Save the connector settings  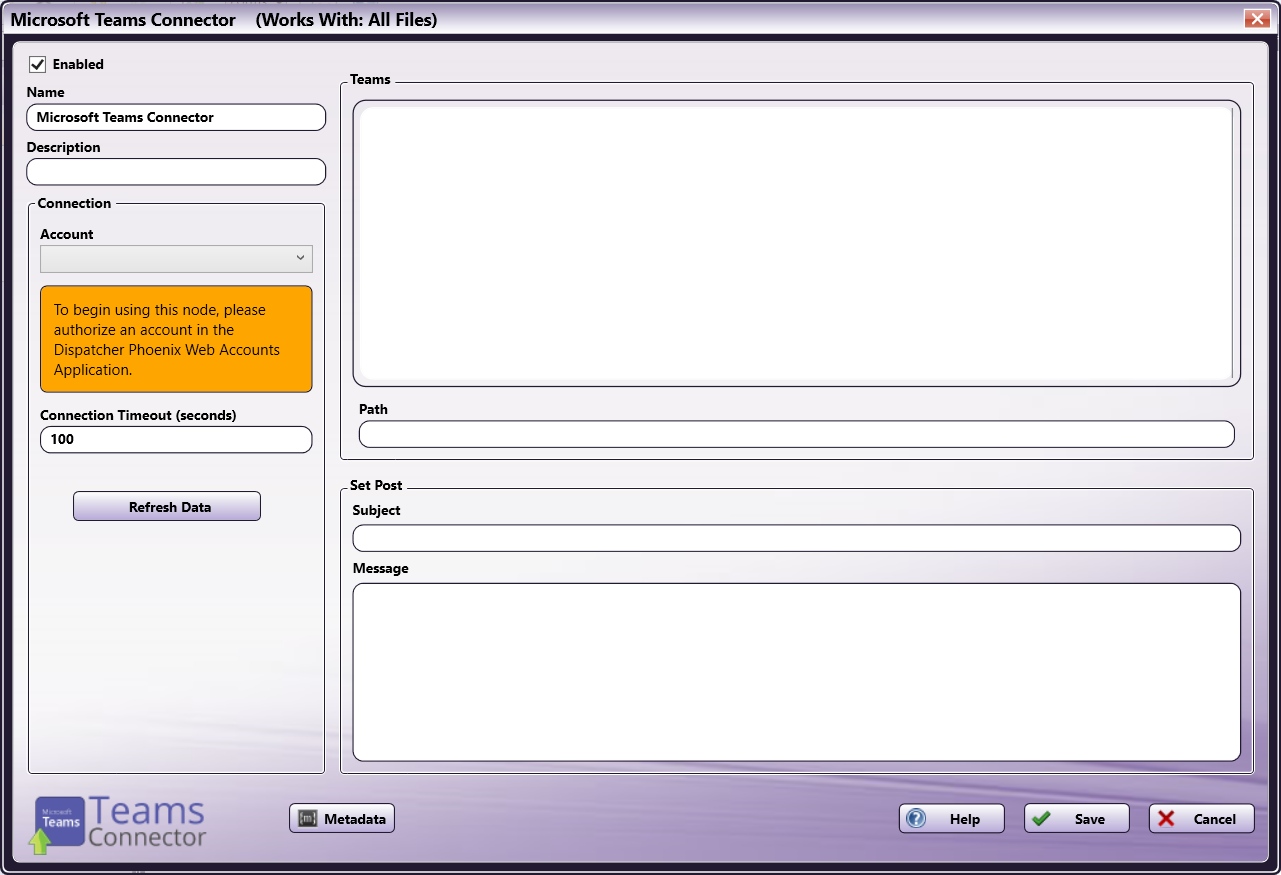(x=1077, y=819)
